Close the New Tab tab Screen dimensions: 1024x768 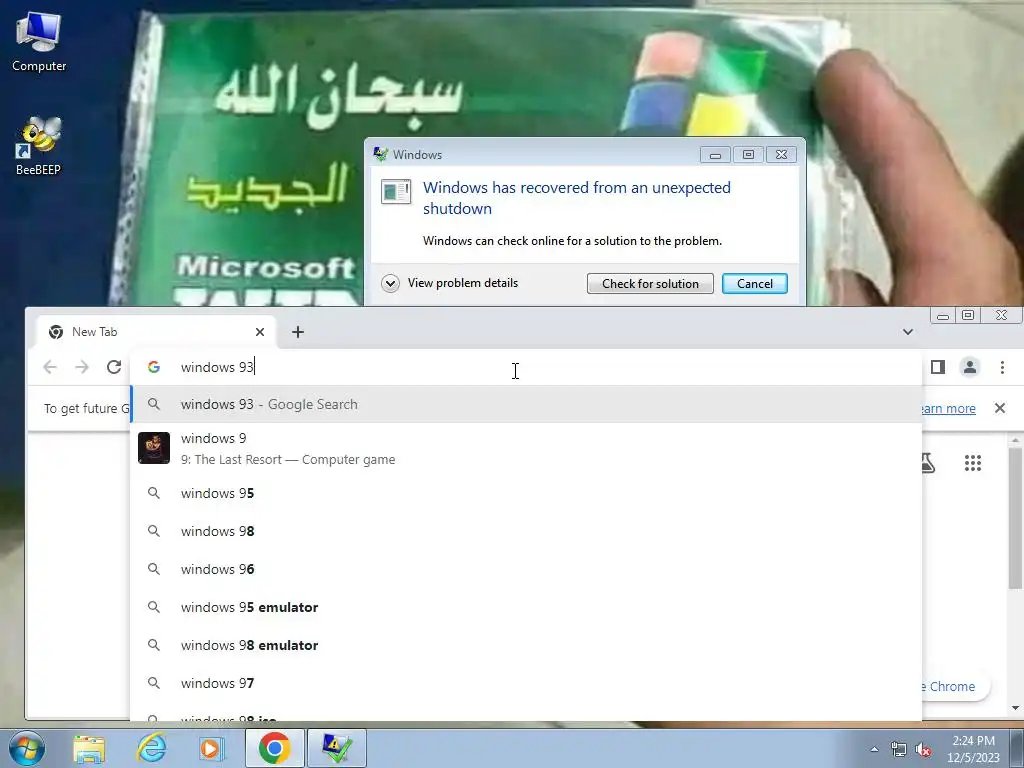260,332
